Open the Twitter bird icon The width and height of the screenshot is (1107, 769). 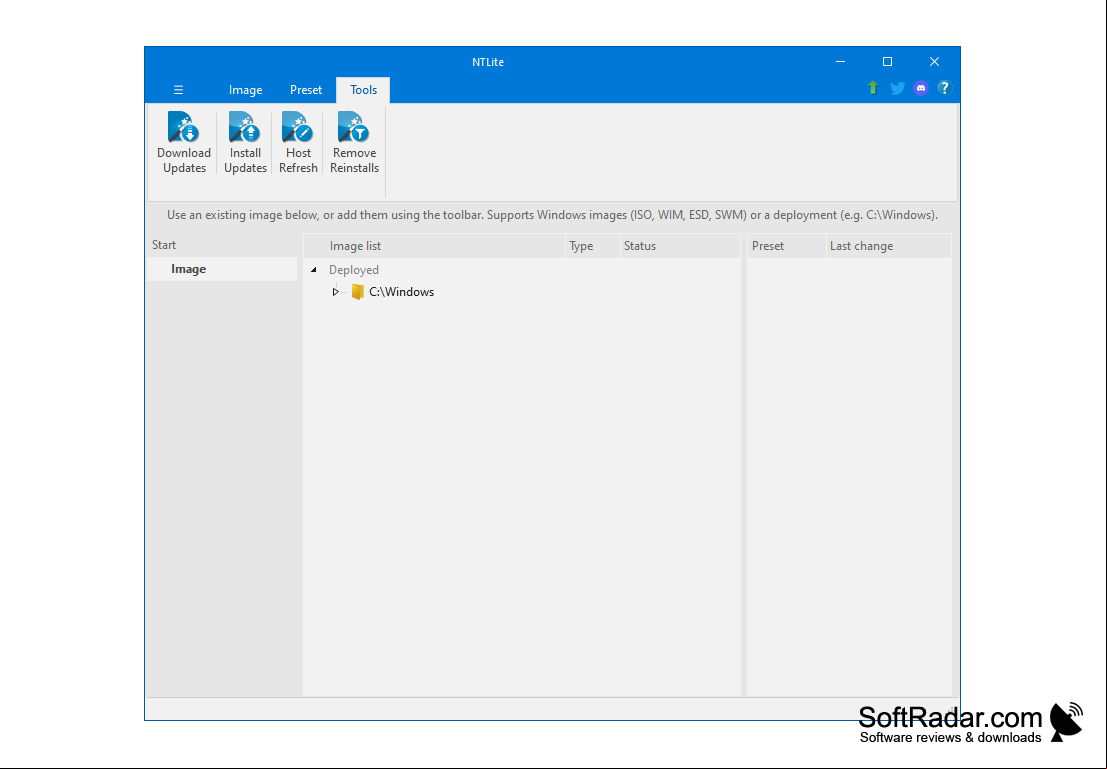[x=897, y=88]
